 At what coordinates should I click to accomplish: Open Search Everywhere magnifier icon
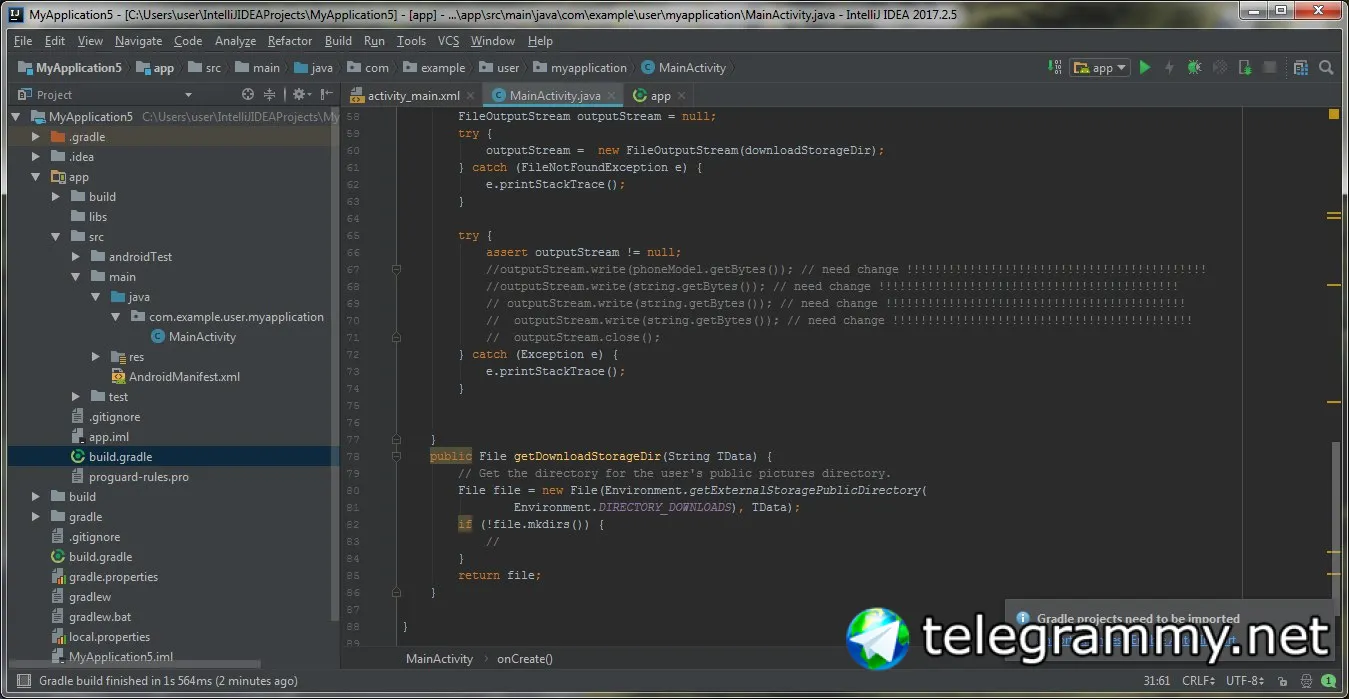[1326, 68]
